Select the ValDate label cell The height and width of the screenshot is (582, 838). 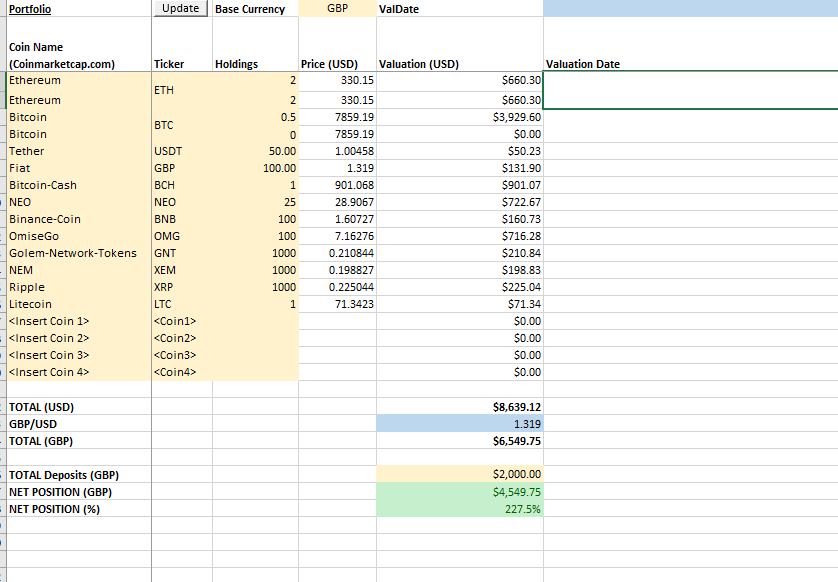click(x=460, y=9)
